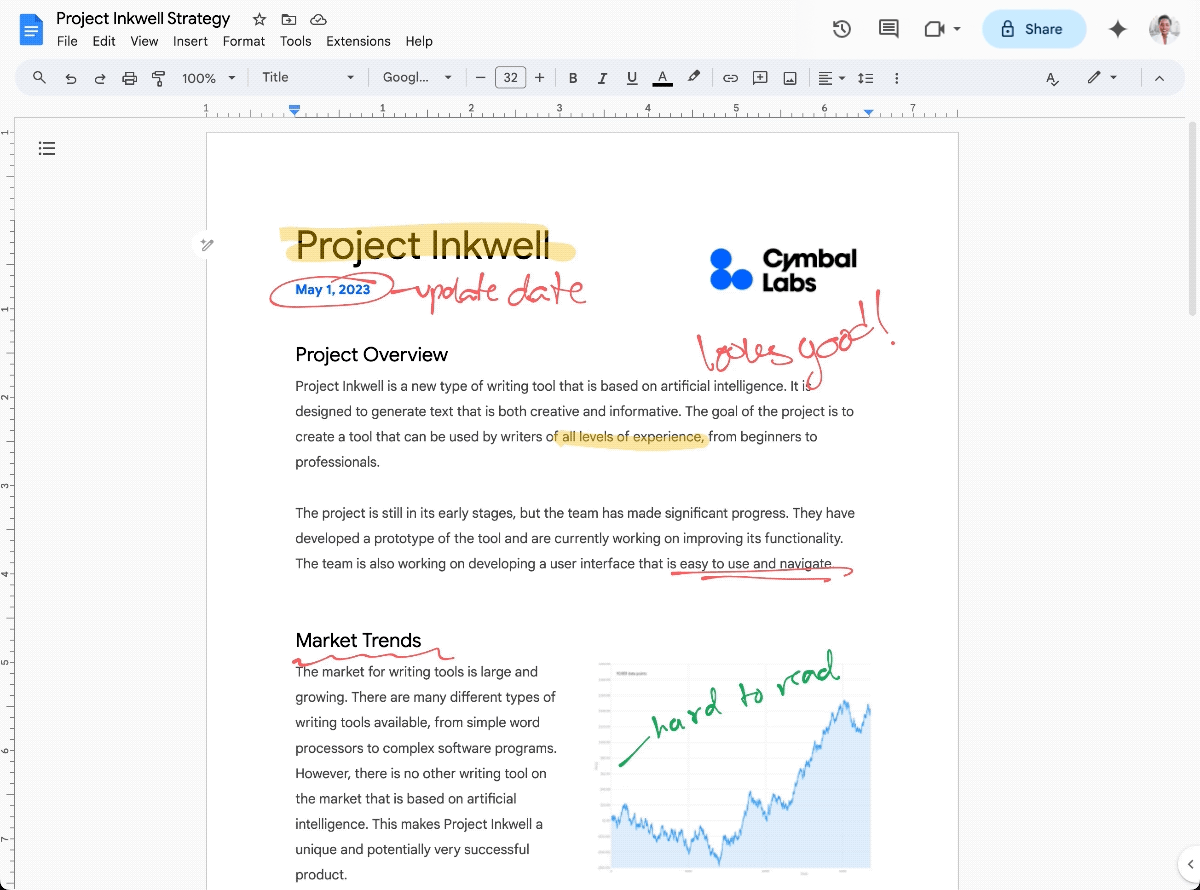This screenshot has height=890, width=1200.
Task: Toggle bold formatting
Action: coord(573,78)
